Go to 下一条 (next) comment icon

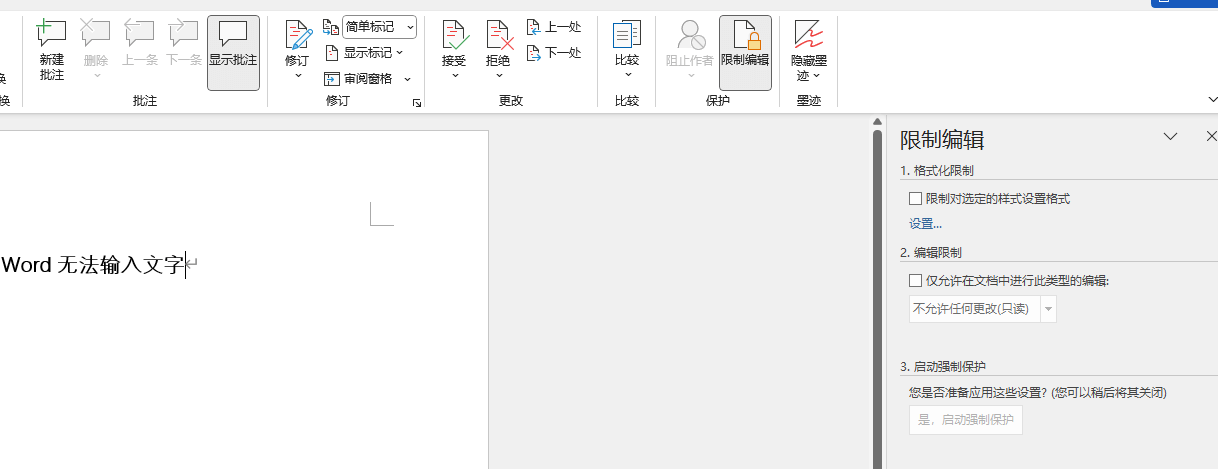pos(184,35)
